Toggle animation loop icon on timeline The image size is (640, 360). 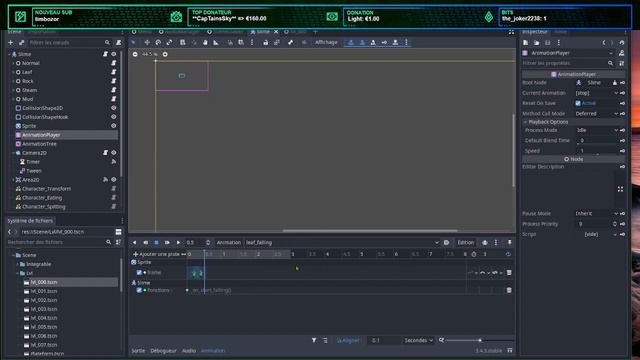coord(508,254)
